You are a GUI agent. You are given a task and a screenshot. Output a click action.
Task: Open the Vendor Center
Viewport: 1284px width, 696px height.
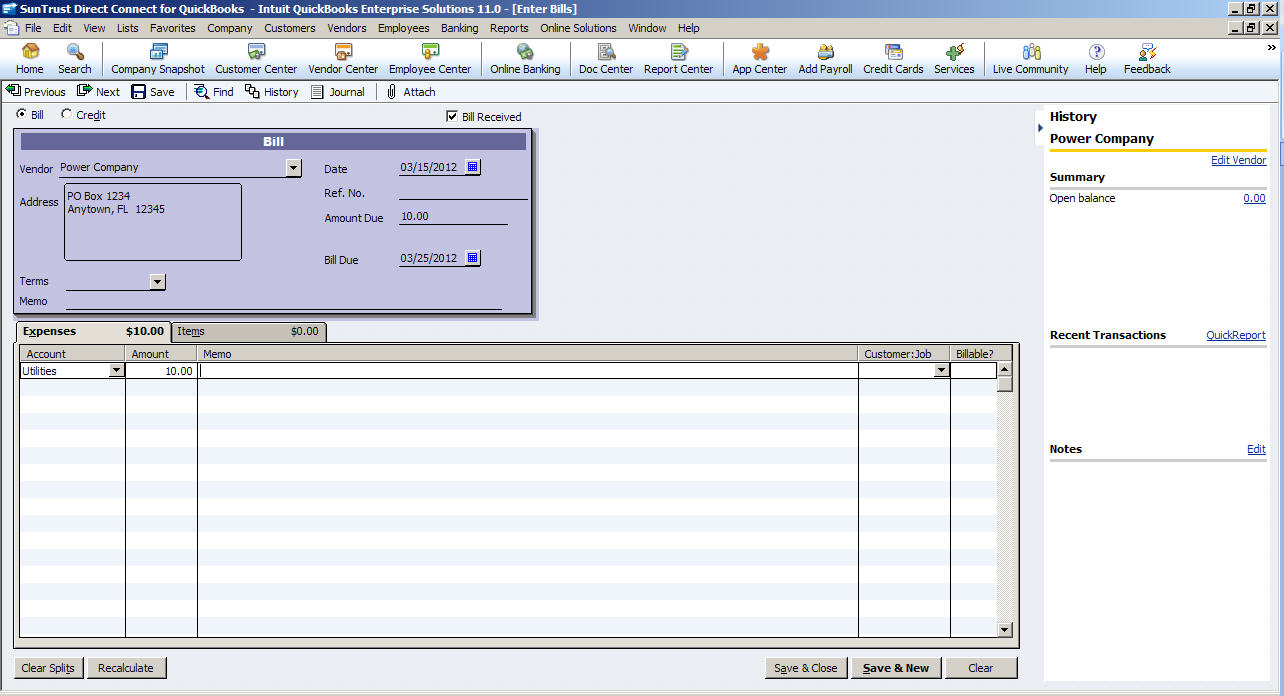pyautogui.click(x=343, y=59)
